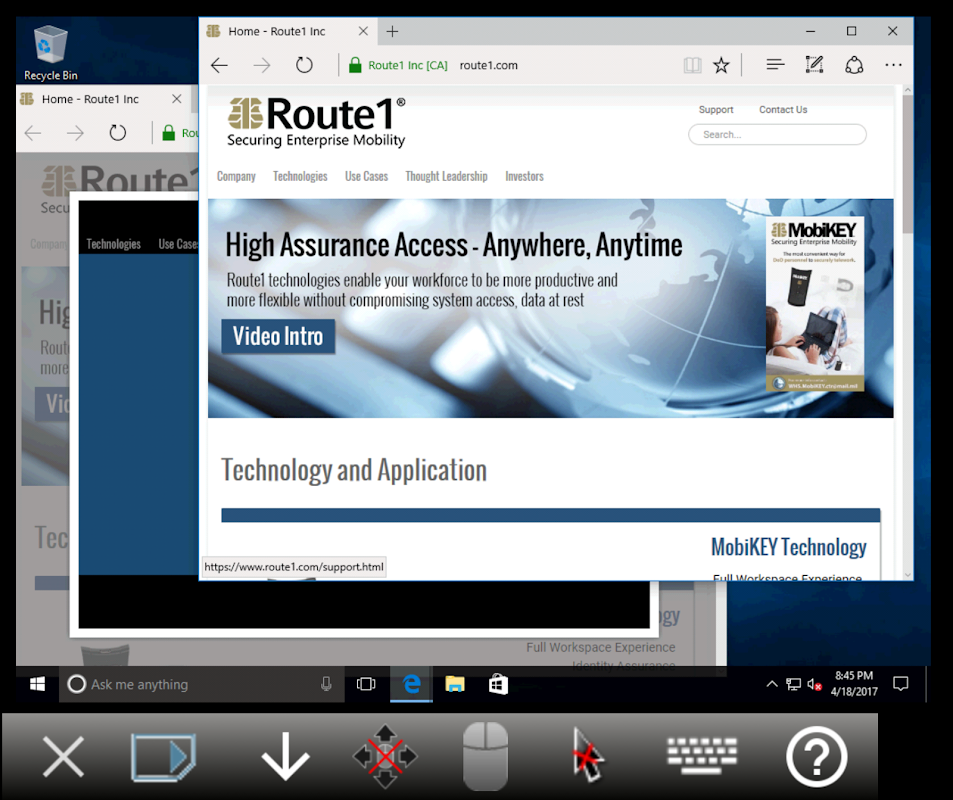Click the muted volume tray icon
This screenshot has height=800, width=953.
tap(814, 684)
